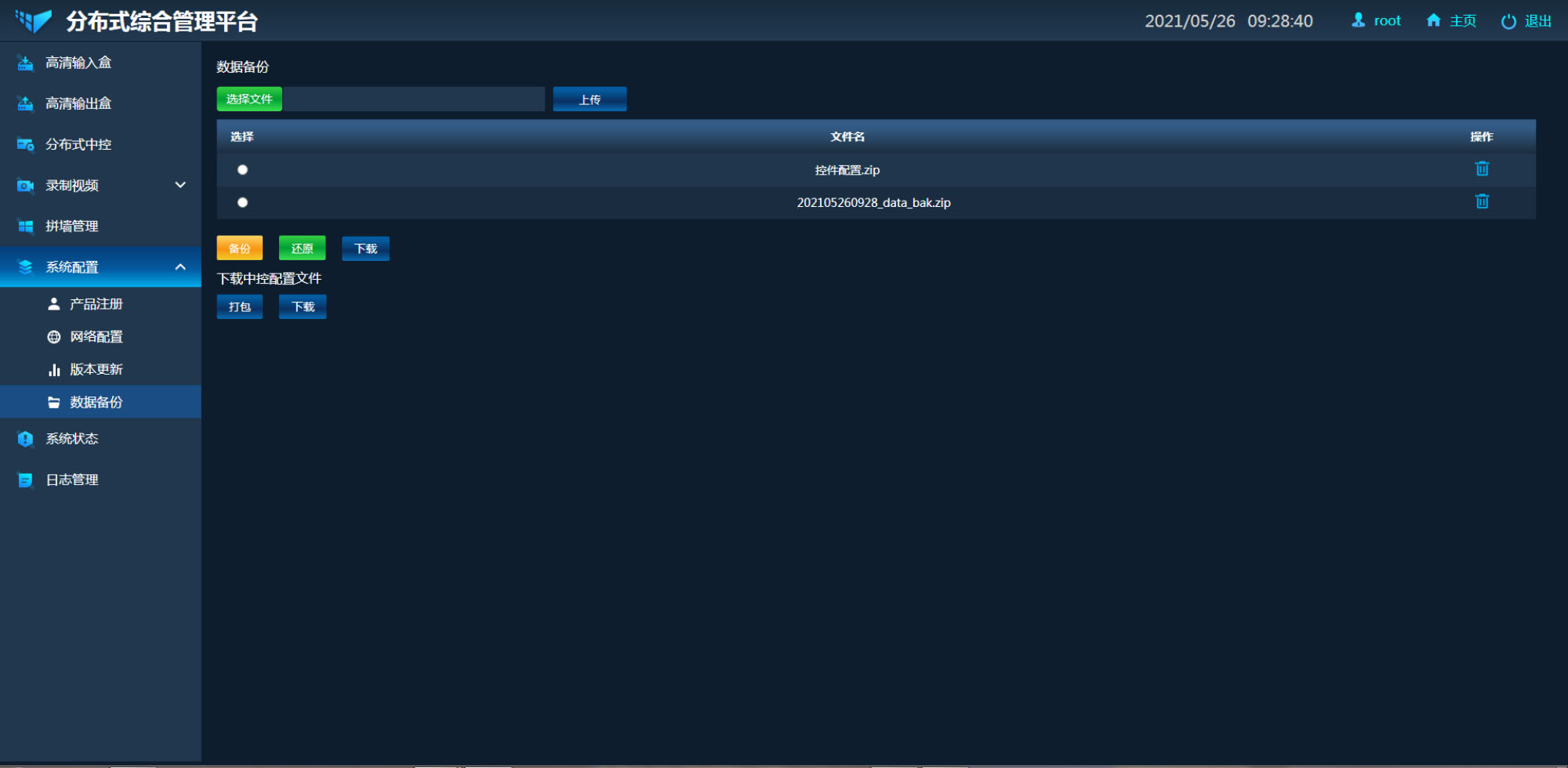Click the power icon to log out
The width and height of the screenshot is (1568, 768).
point(1508,21)
